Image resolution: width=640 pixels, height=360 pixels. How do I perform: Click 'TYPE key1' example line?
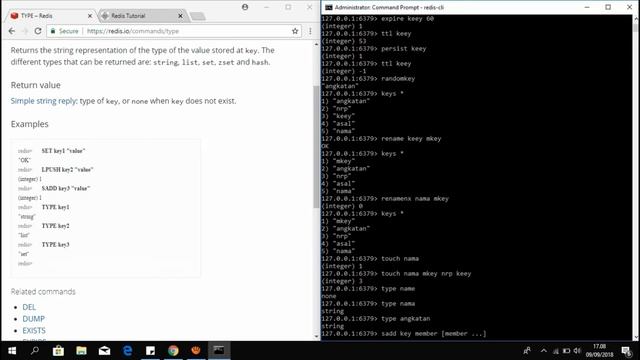coord(56,207)
